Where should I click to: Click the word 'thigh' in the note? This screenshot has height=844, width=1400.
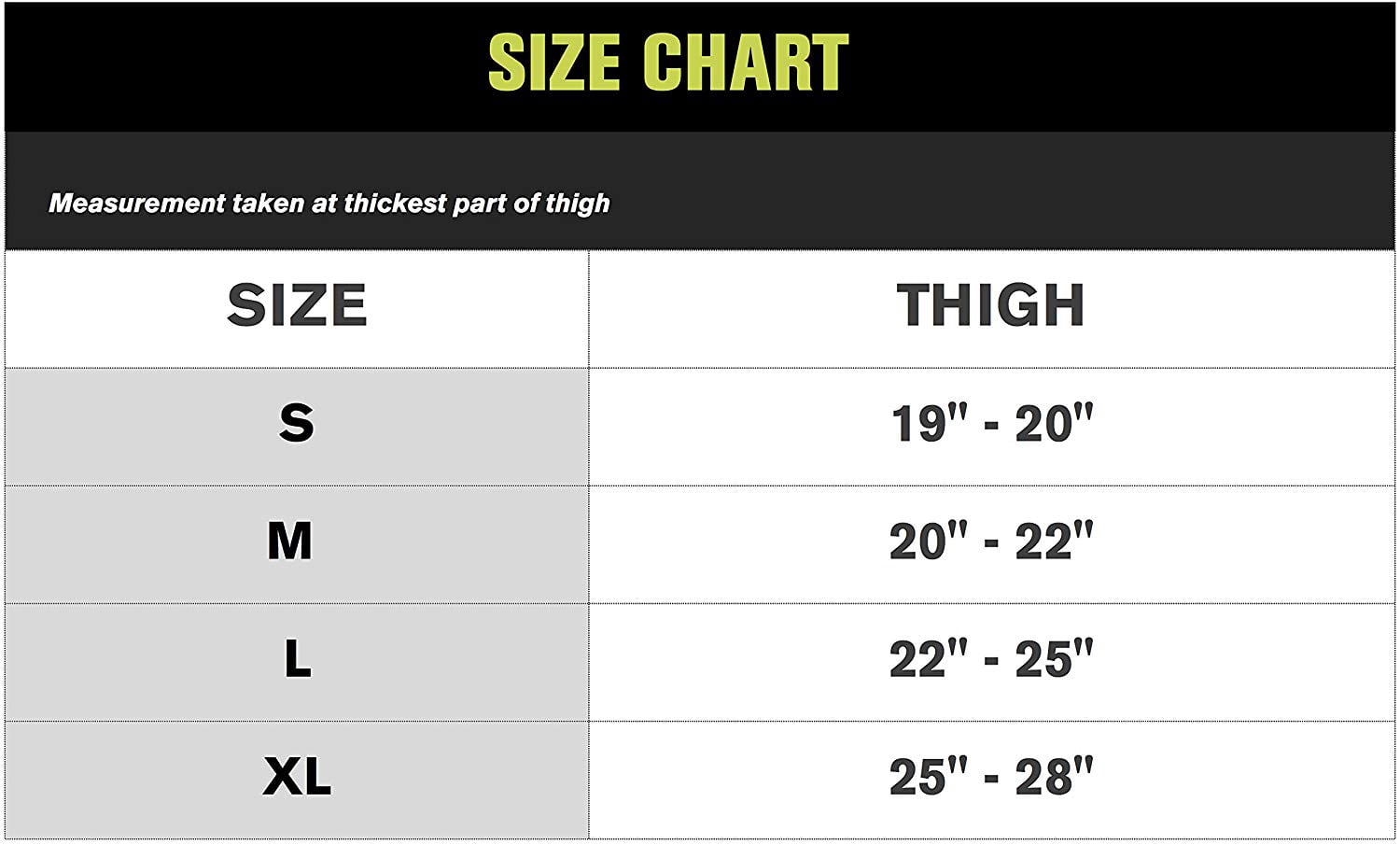pos(578,204)
